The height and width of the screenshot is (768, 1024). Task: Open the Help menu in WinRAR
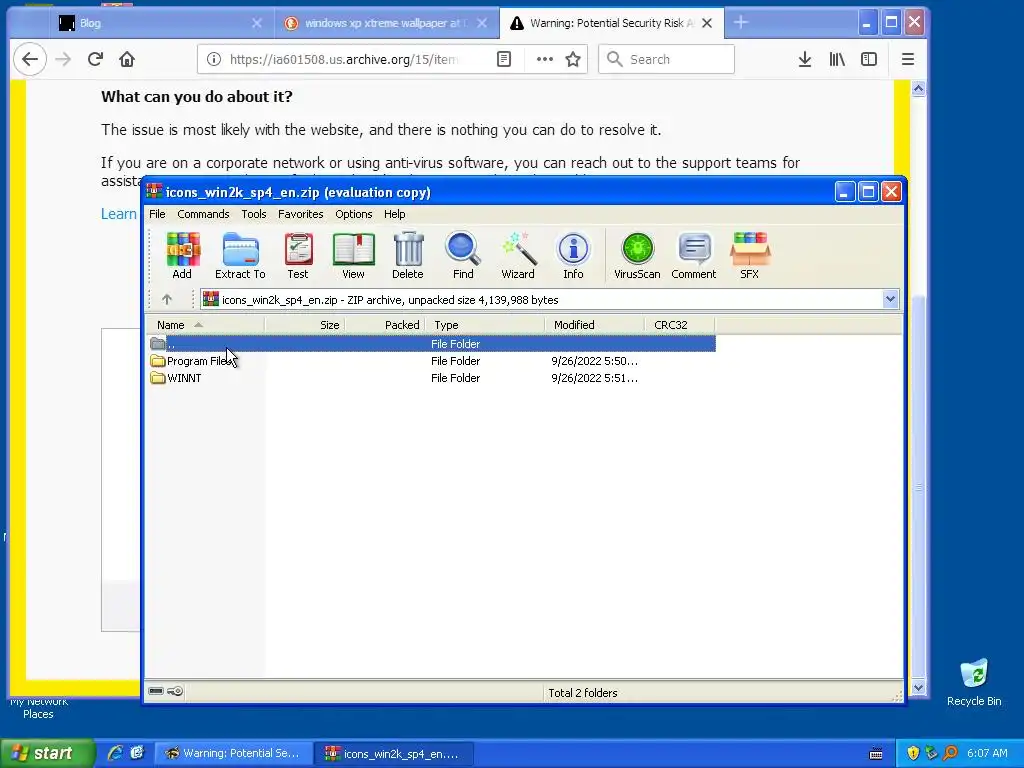pyautogui.click(x=394, y=214)
